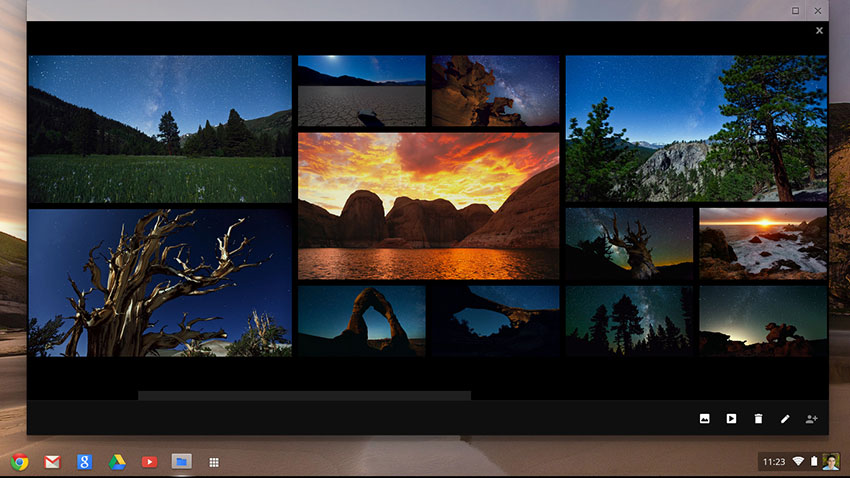This screenshot has width=850, height=478.
Task: Select the large fiery sunset lake photo
Action: tap(428, 205)
